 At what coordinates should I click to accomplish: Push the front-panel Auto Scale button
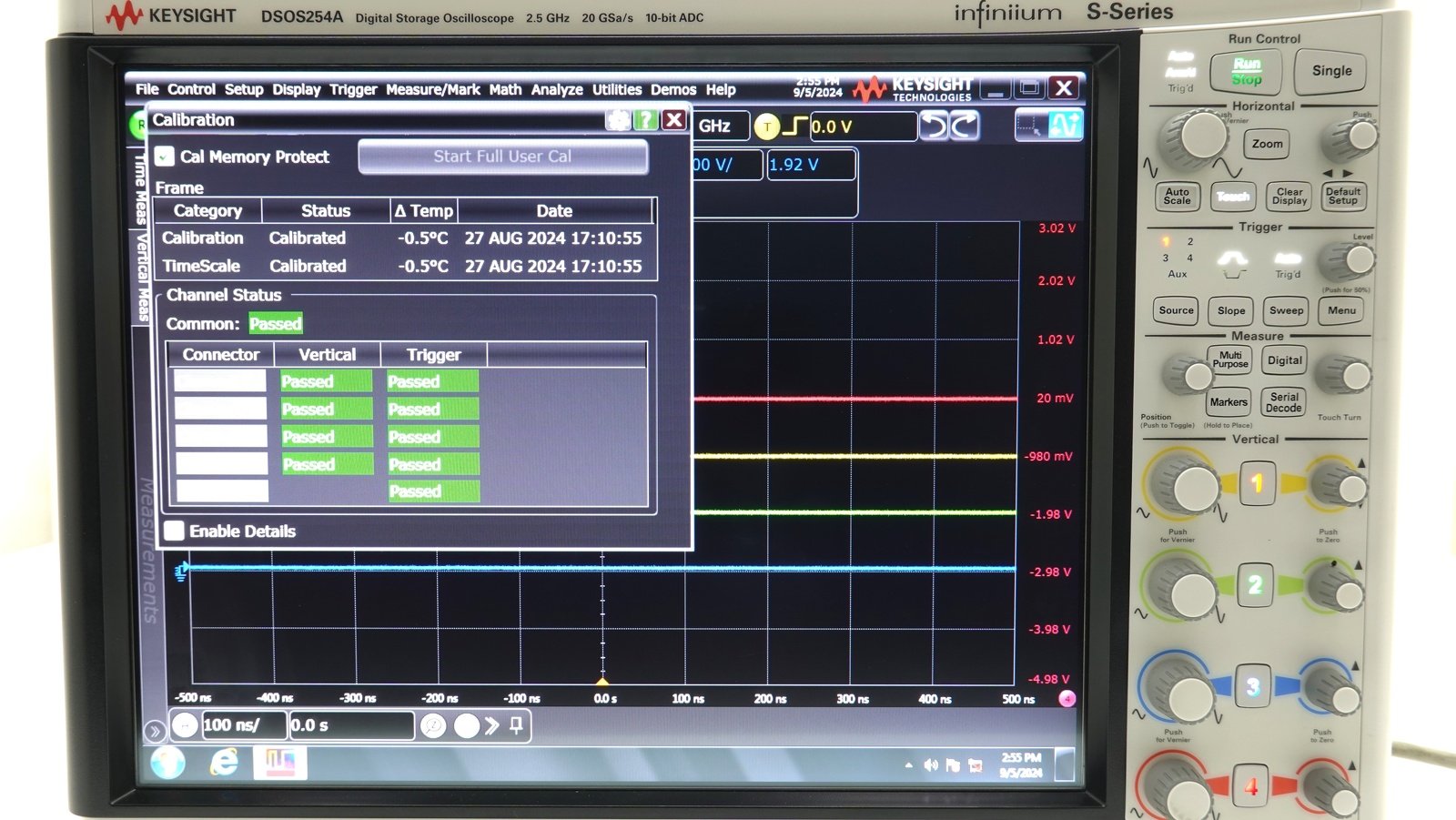pos(1177,197)
